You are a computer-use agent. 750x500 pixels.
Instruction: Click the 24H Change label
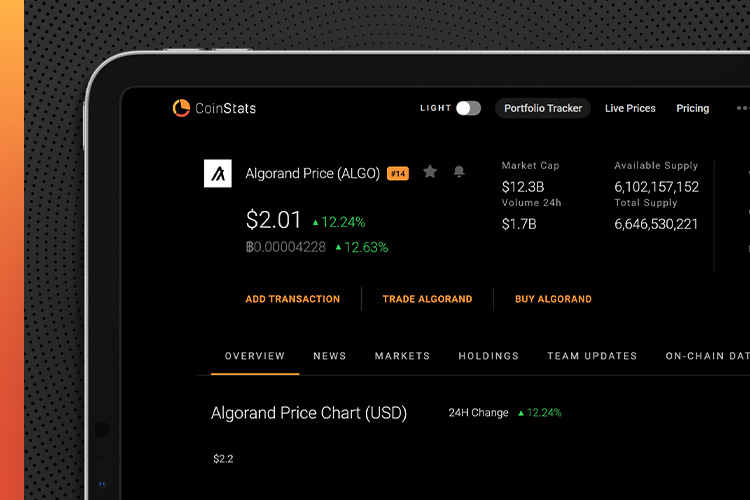click(478, 412)
